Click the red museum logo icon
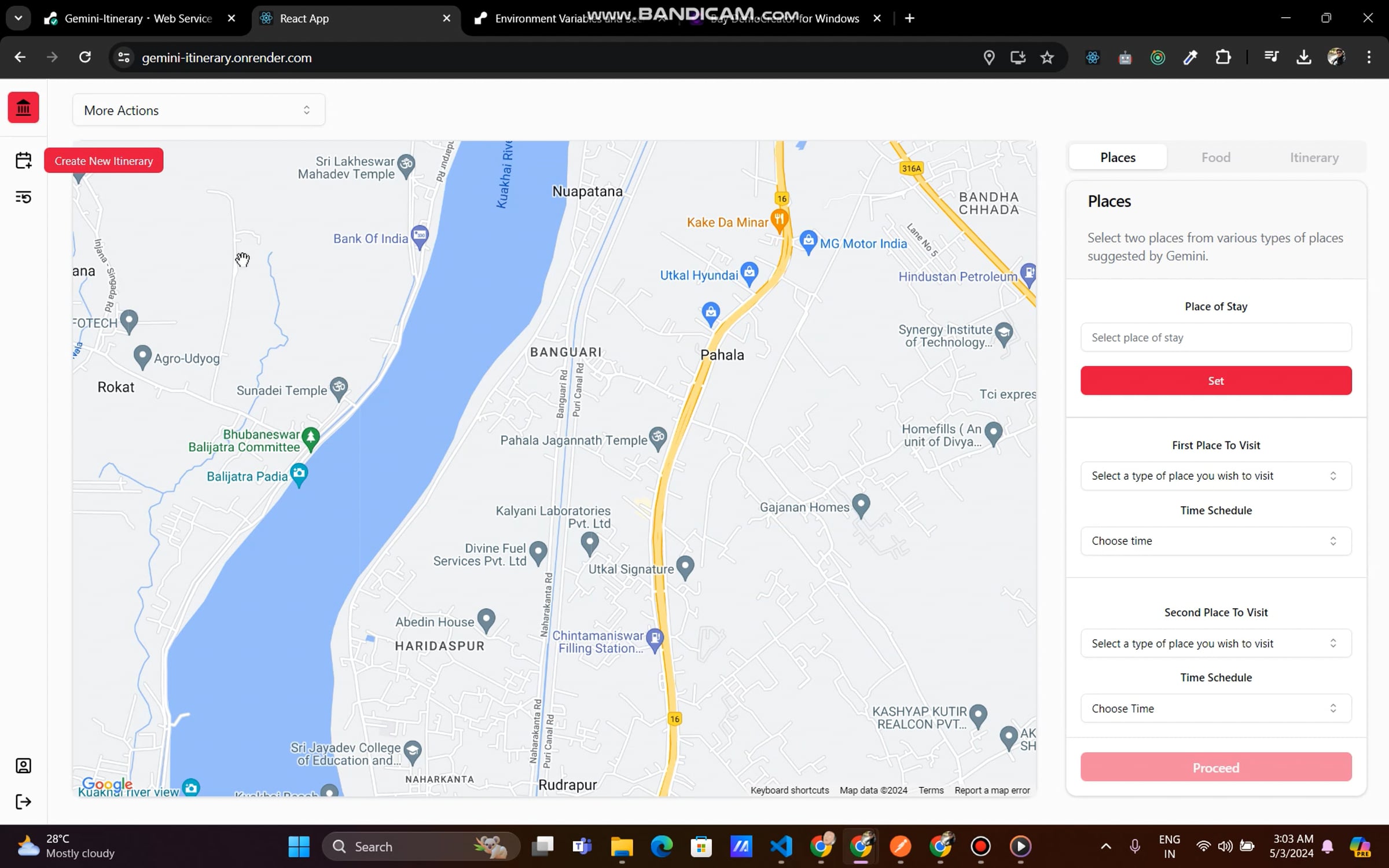 pyautogui.click(x=23, y=108)
